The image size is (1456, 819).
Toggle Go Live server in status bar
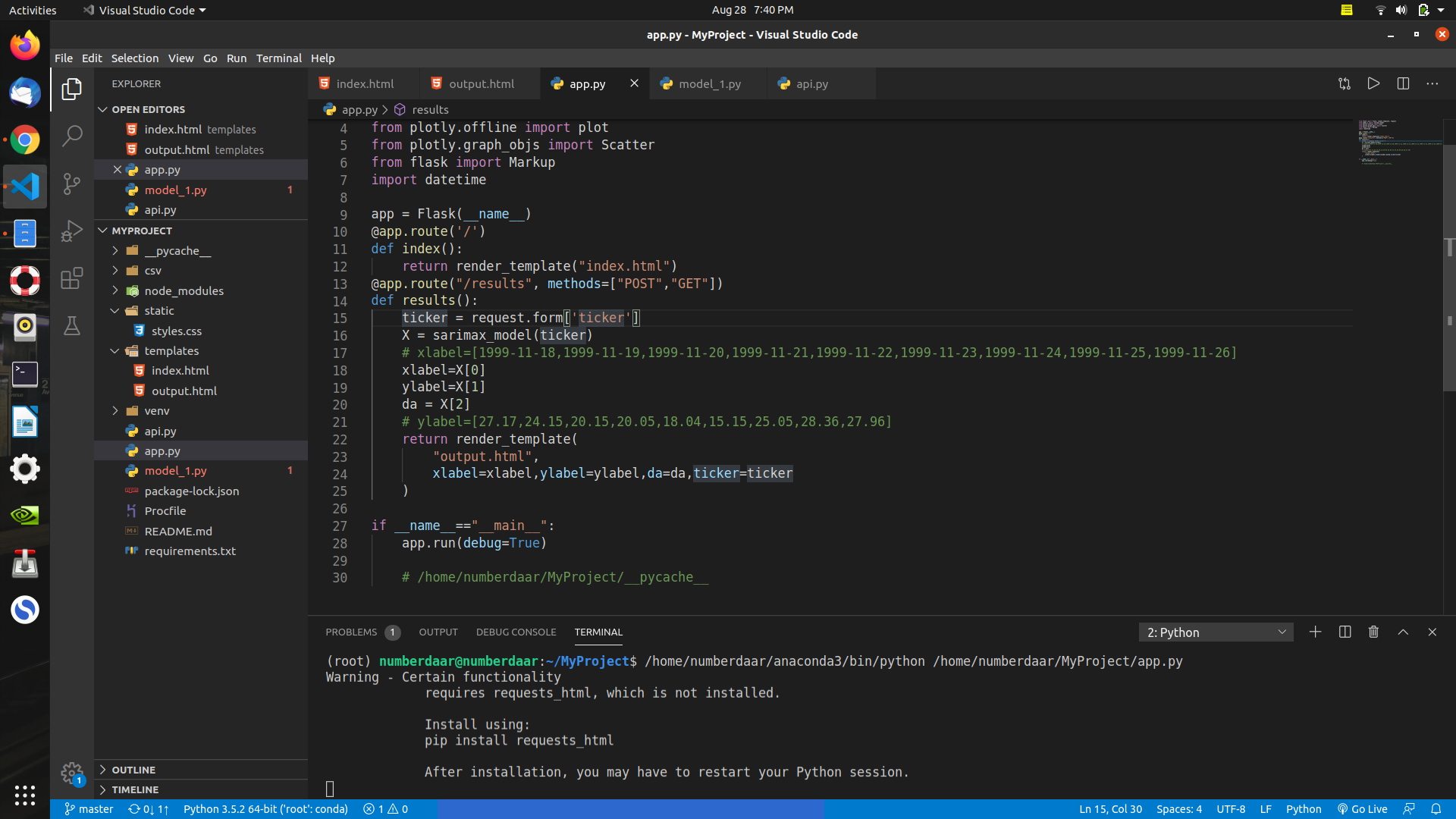coord(1363,809)
